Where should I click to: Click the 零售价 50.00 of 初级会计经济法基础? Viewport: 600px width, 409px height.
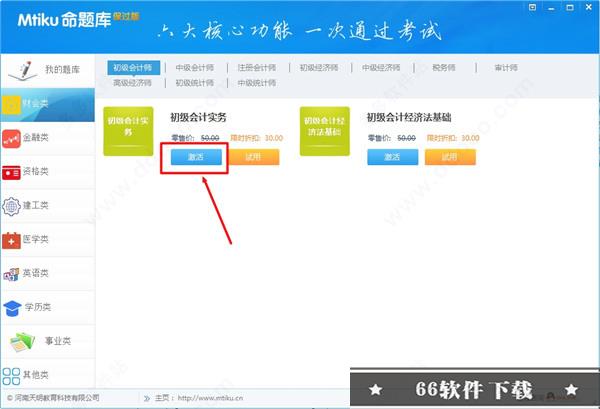[x=392, y=138]
